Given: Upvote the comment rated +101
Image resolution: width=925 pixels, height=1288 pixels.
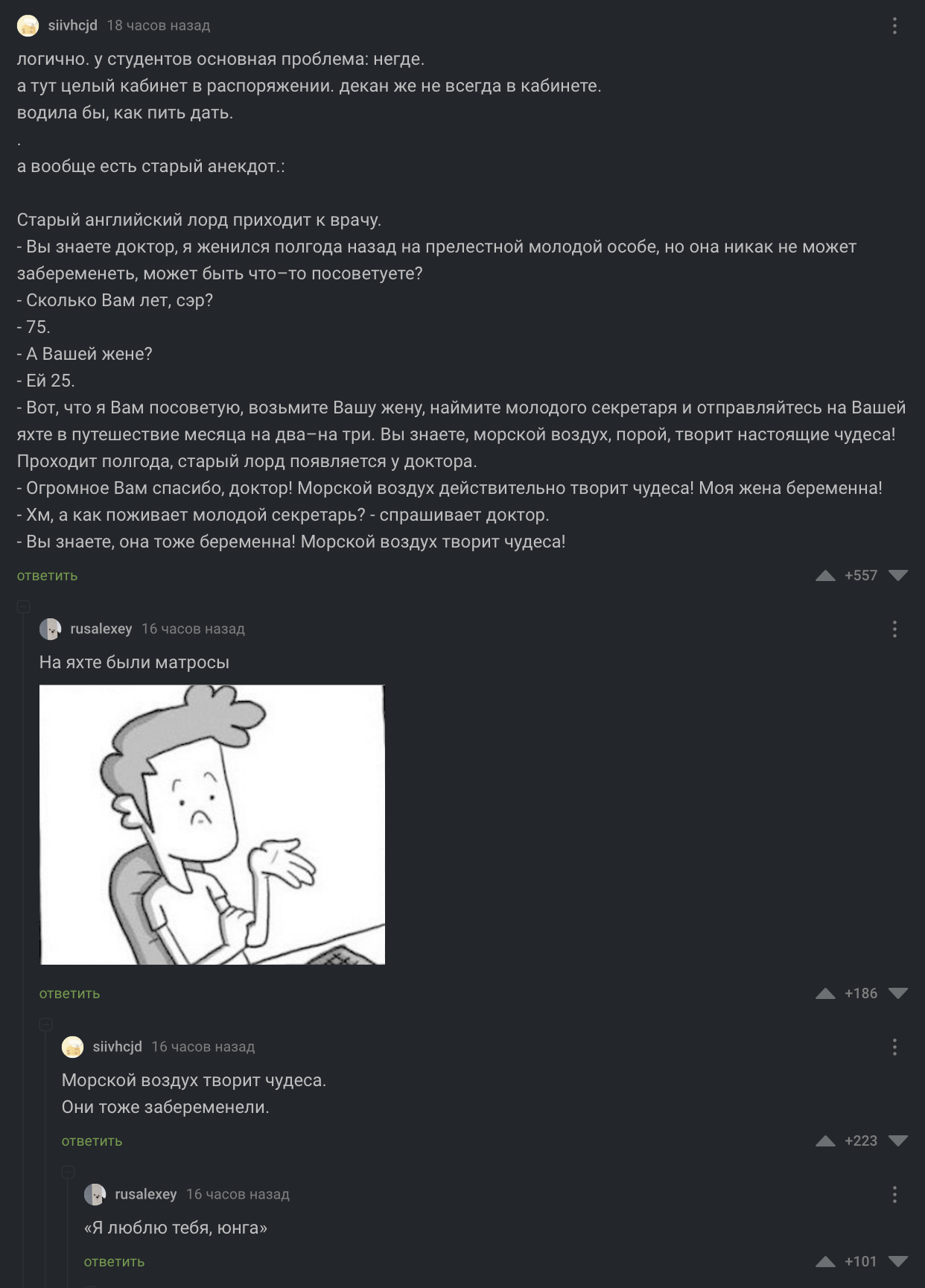Looking at the screenshot, I should point(824,1261).
